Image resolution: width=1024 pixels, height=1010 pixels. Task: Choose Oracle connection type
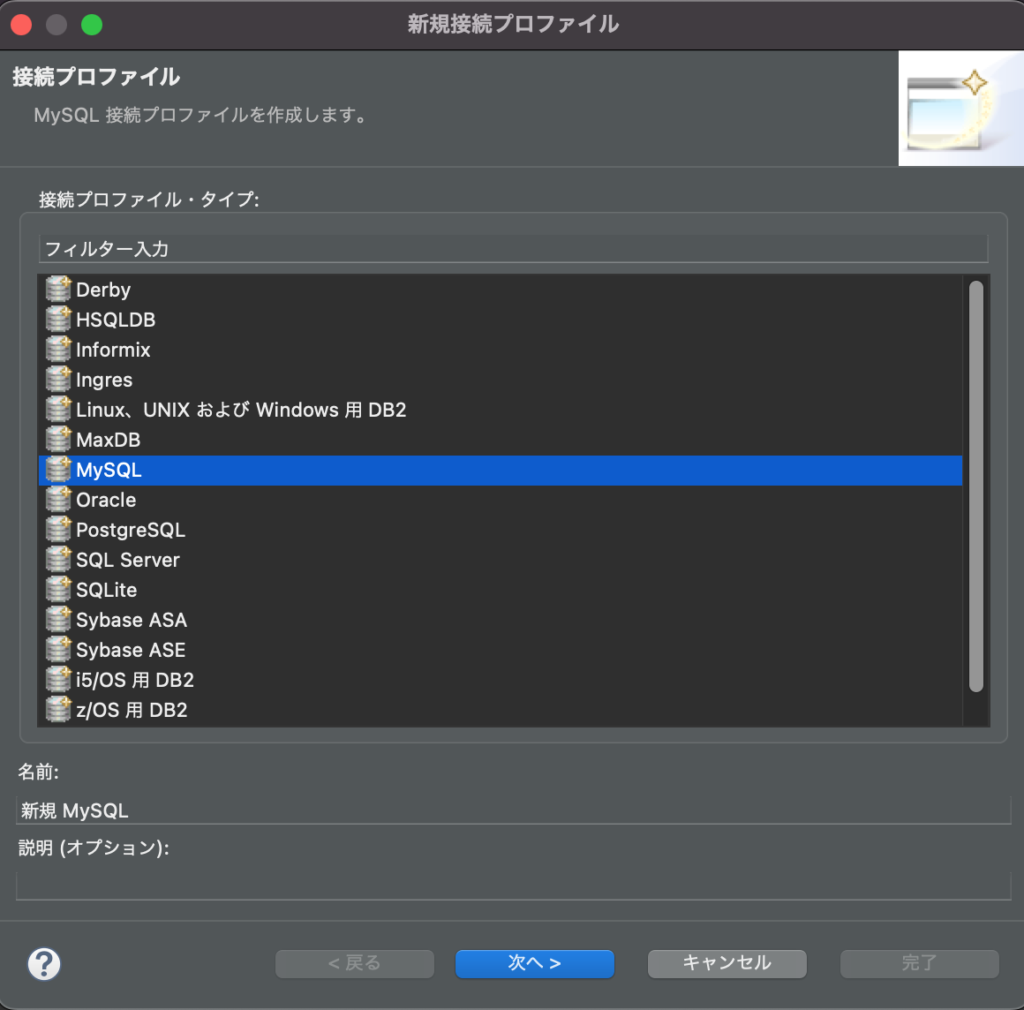point(500,499)
